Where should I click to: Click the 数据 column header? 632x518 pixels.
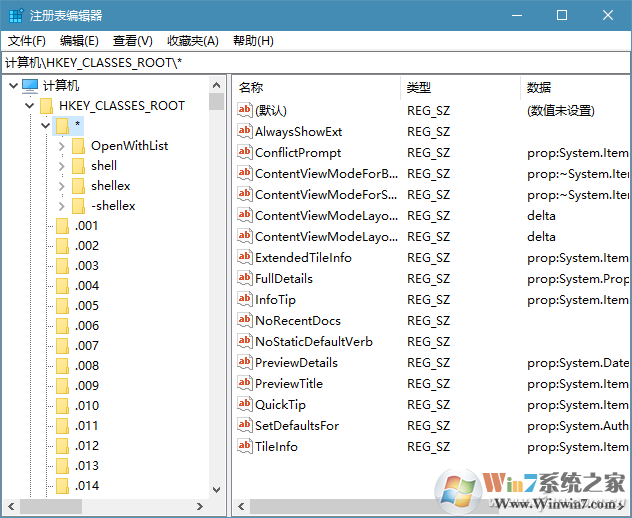[576, 87]
